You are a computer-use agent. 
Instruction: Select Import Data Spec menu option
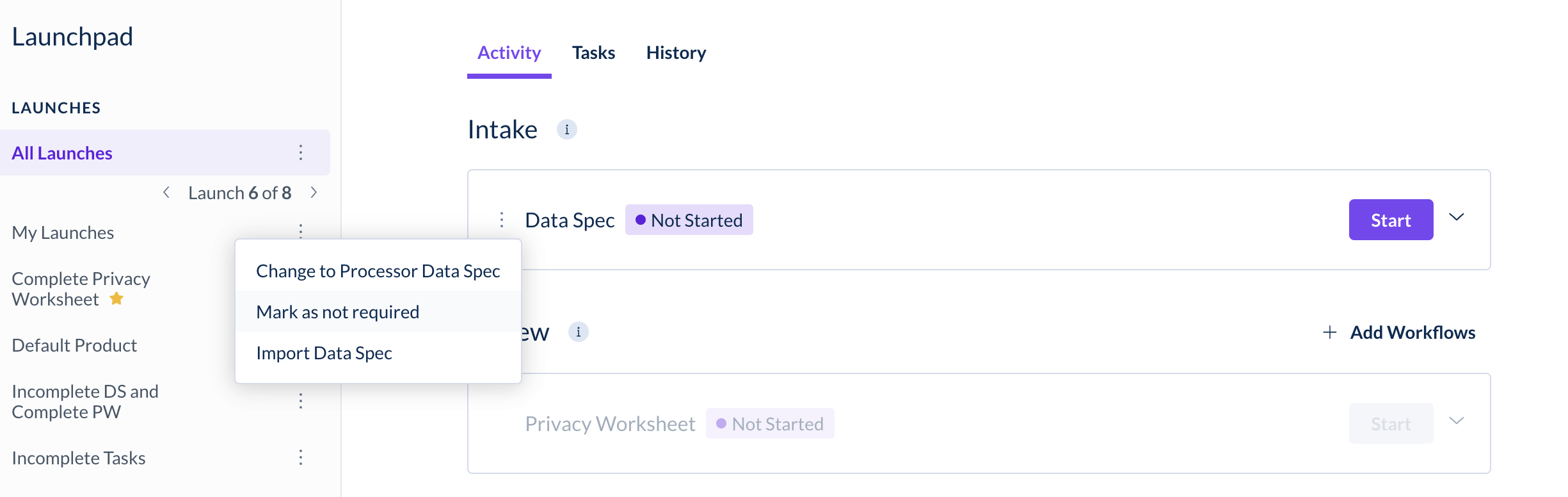tap(324, 353)
